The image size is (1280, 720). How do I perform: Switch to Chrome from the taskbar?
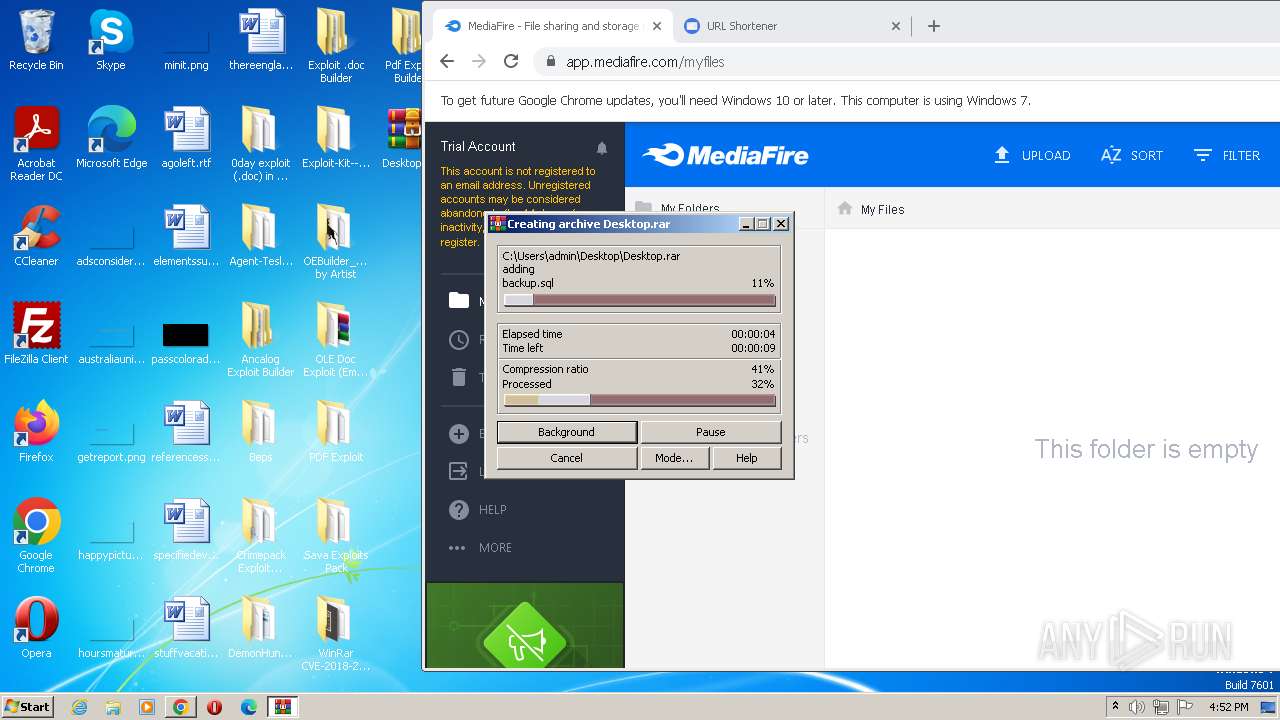click(x=181, y=707)
